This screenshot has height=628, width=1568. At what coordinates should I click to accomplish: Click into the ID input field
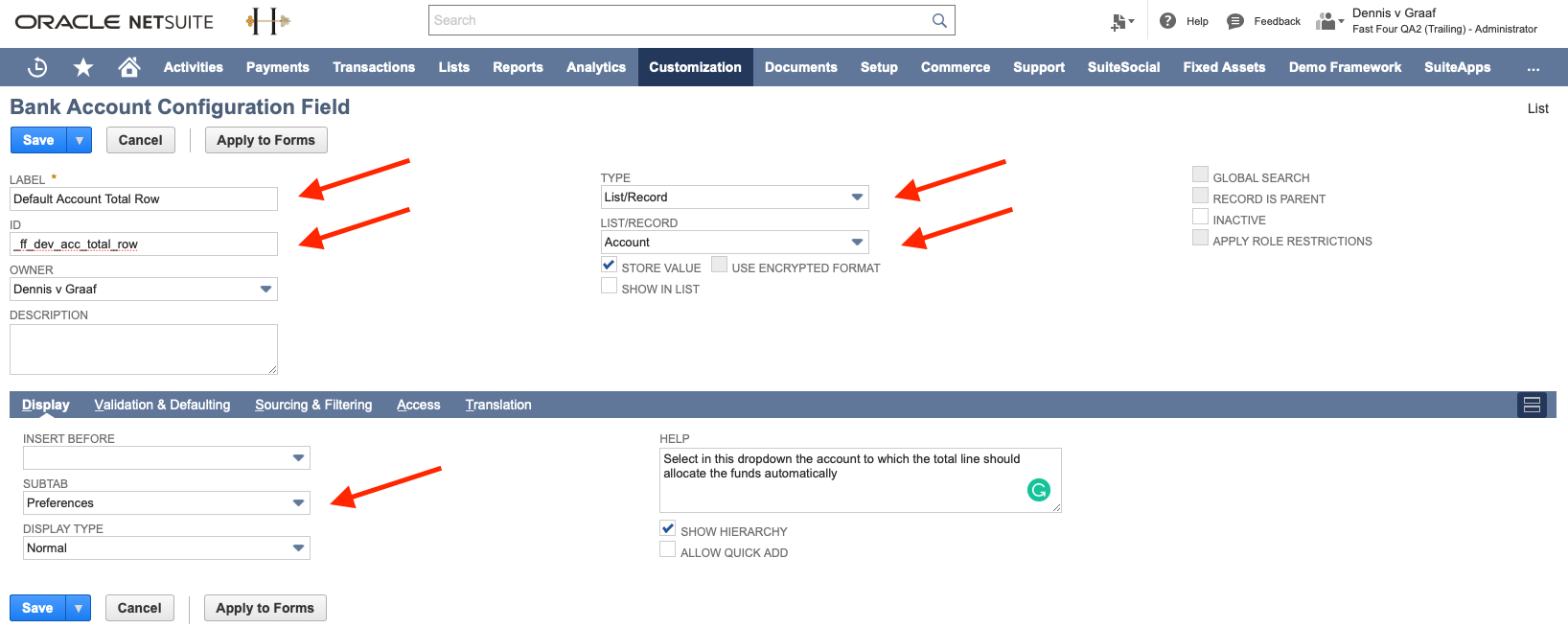pyautogui.click(x=144, y=244)
